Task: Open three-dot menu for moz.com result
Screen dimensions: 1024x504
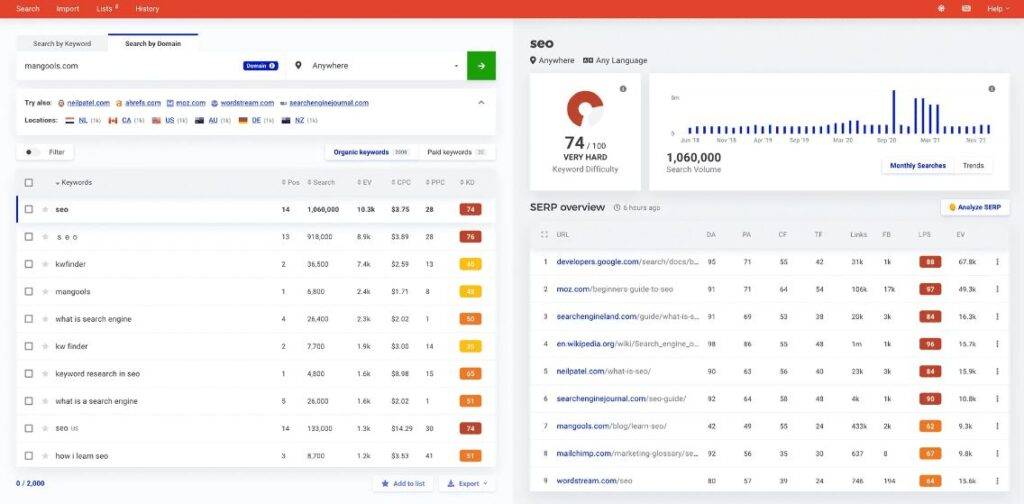Action: click(x=996, y=289)
